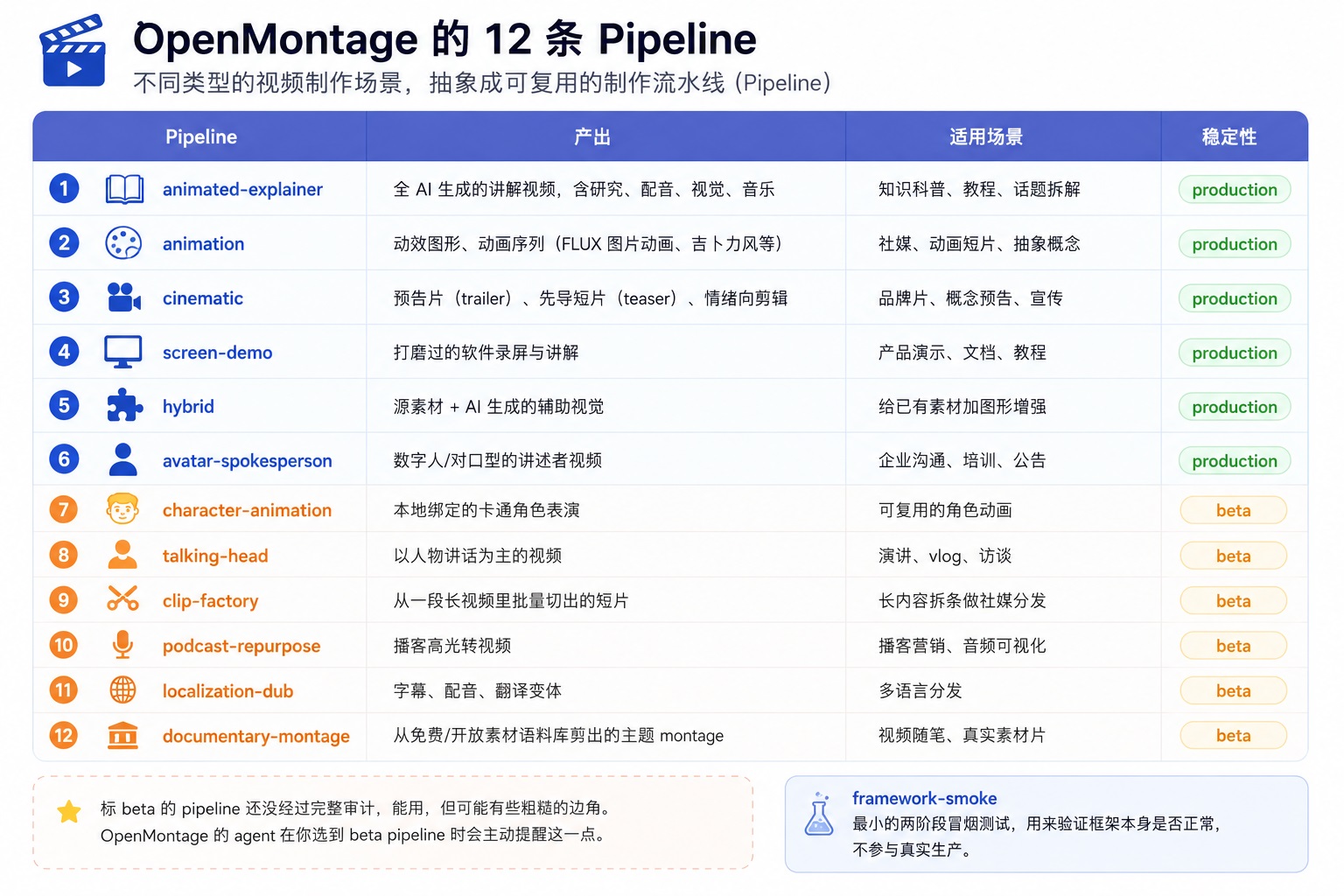Screen dimensions: 1344x896
Task: Click the beta badge in documentary-montage row
Action: (1233, 735)
